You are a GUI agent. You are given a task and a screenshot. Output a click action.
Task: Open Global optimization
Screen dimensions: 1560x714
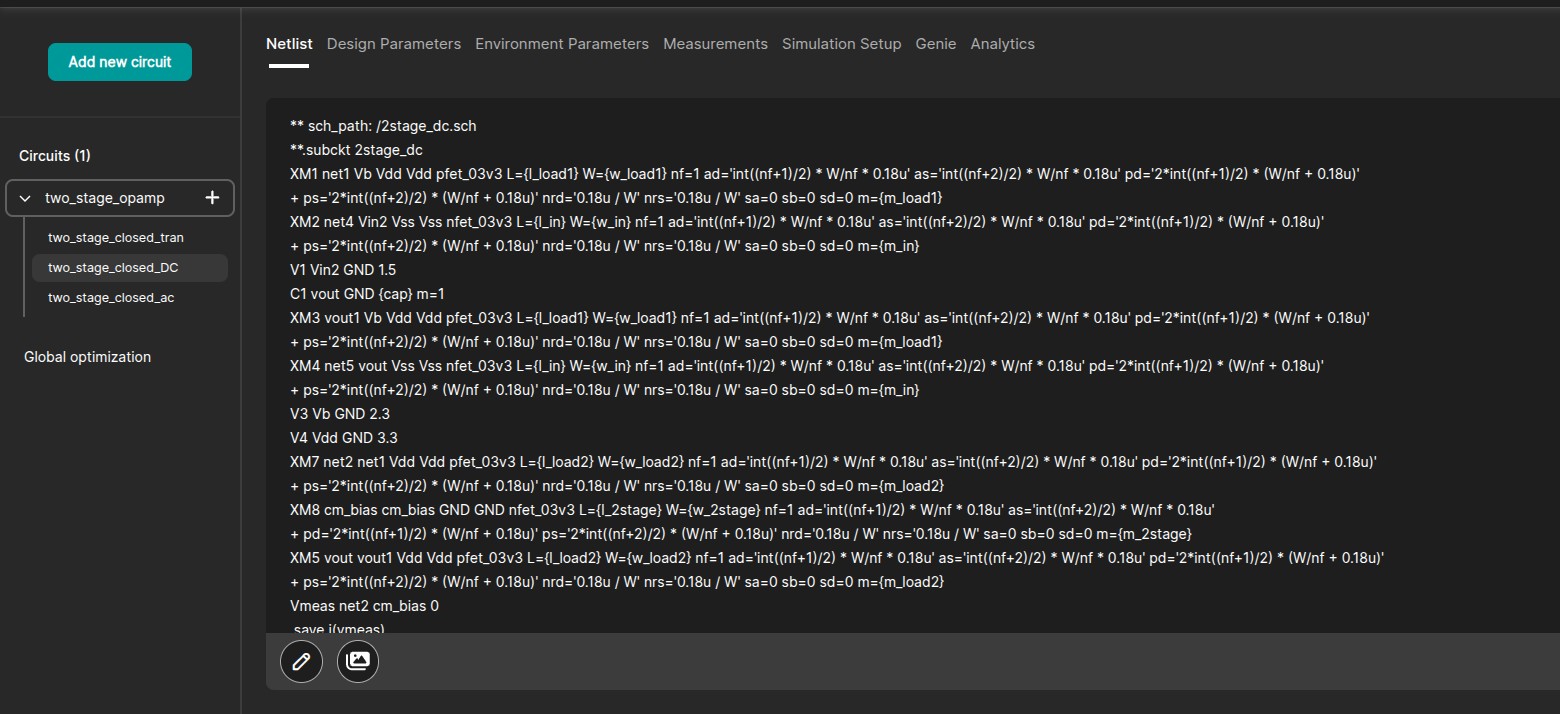click(87, 357)
